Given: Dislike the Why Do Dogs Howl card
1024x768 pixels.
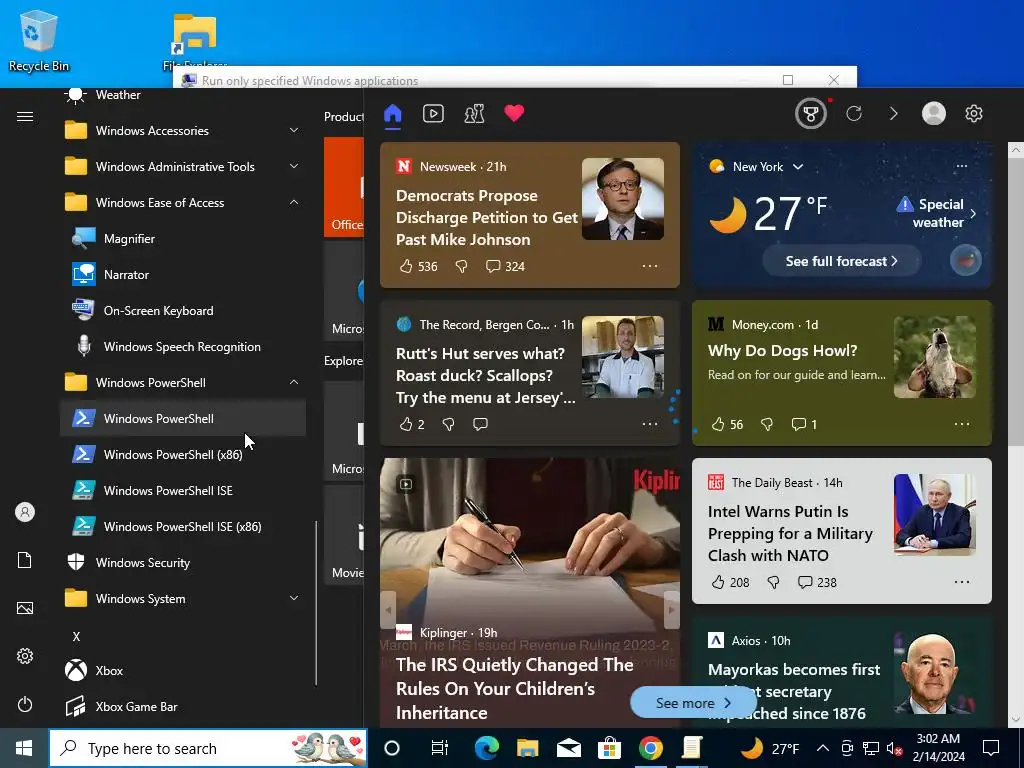Looking at the screenshot, I should [x=767, y=424].
